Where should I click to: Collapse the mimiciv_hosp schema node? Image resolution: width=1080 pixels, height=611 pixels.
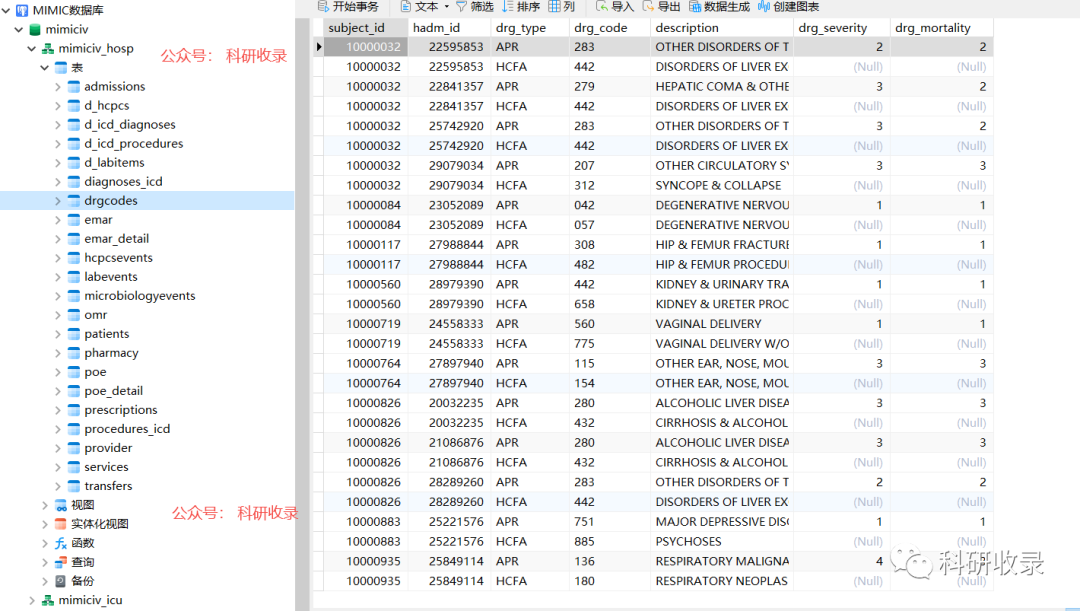click(x=32, y=49)
